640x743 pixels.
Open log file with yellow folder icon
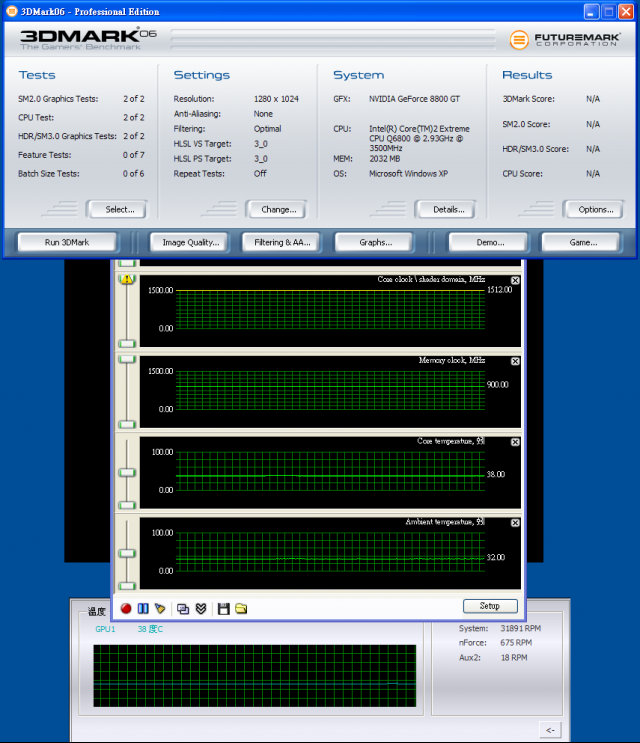click(x=241, y=608)
